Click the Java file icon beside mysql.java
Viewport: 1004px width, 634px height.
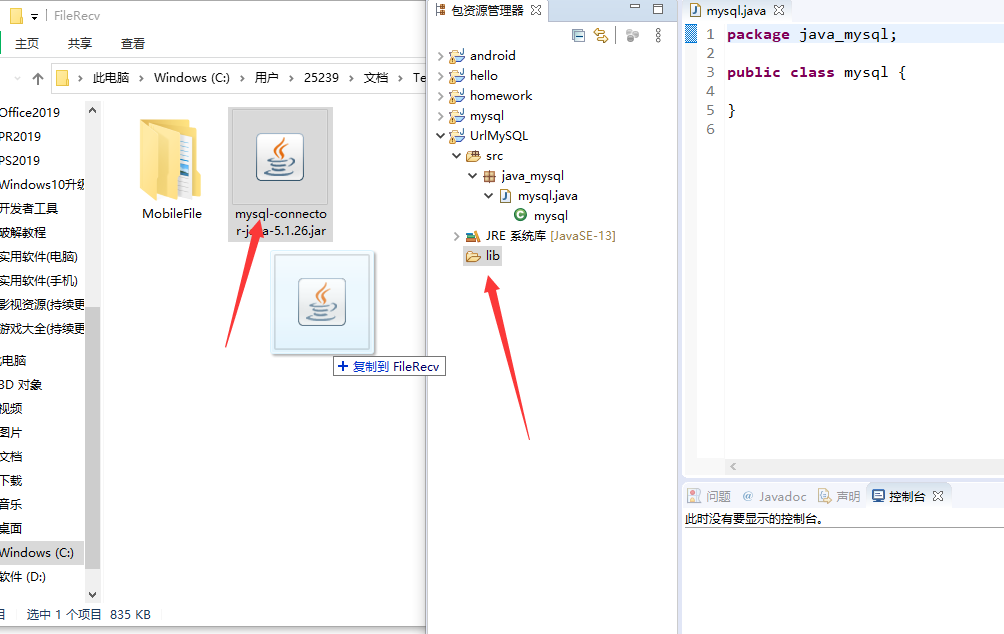tap(505, 196)
